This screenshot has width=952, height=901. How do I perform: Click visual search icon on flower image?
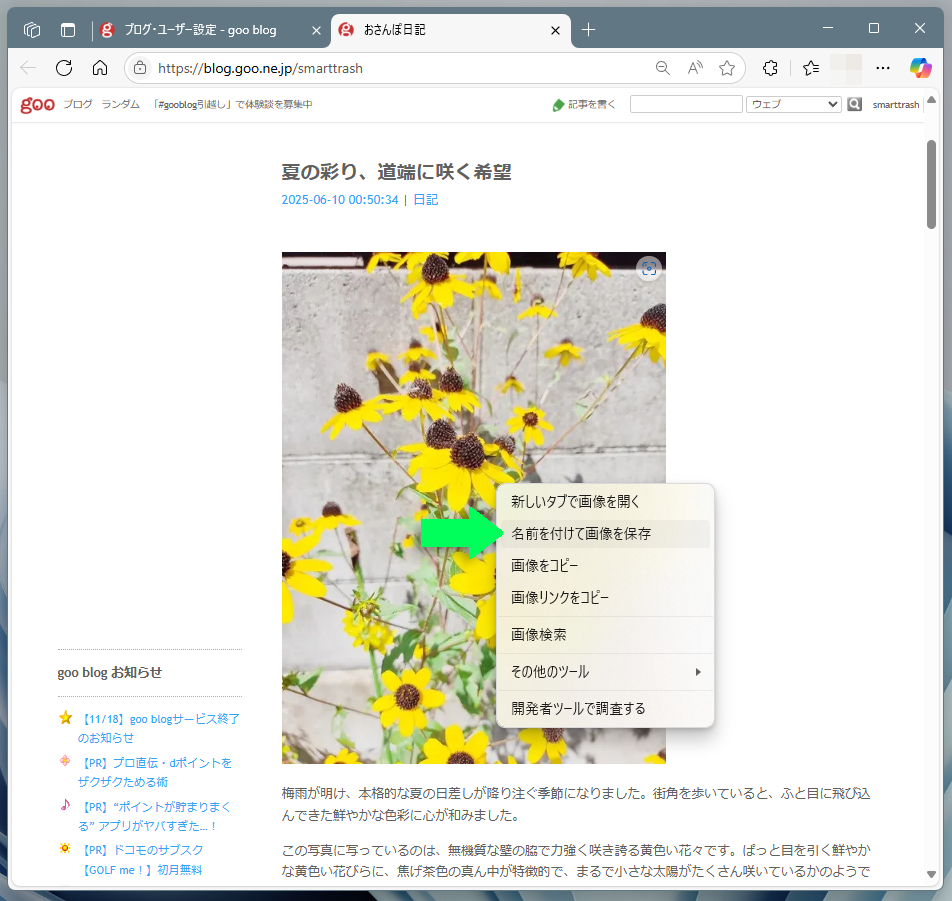click(649, 268)
